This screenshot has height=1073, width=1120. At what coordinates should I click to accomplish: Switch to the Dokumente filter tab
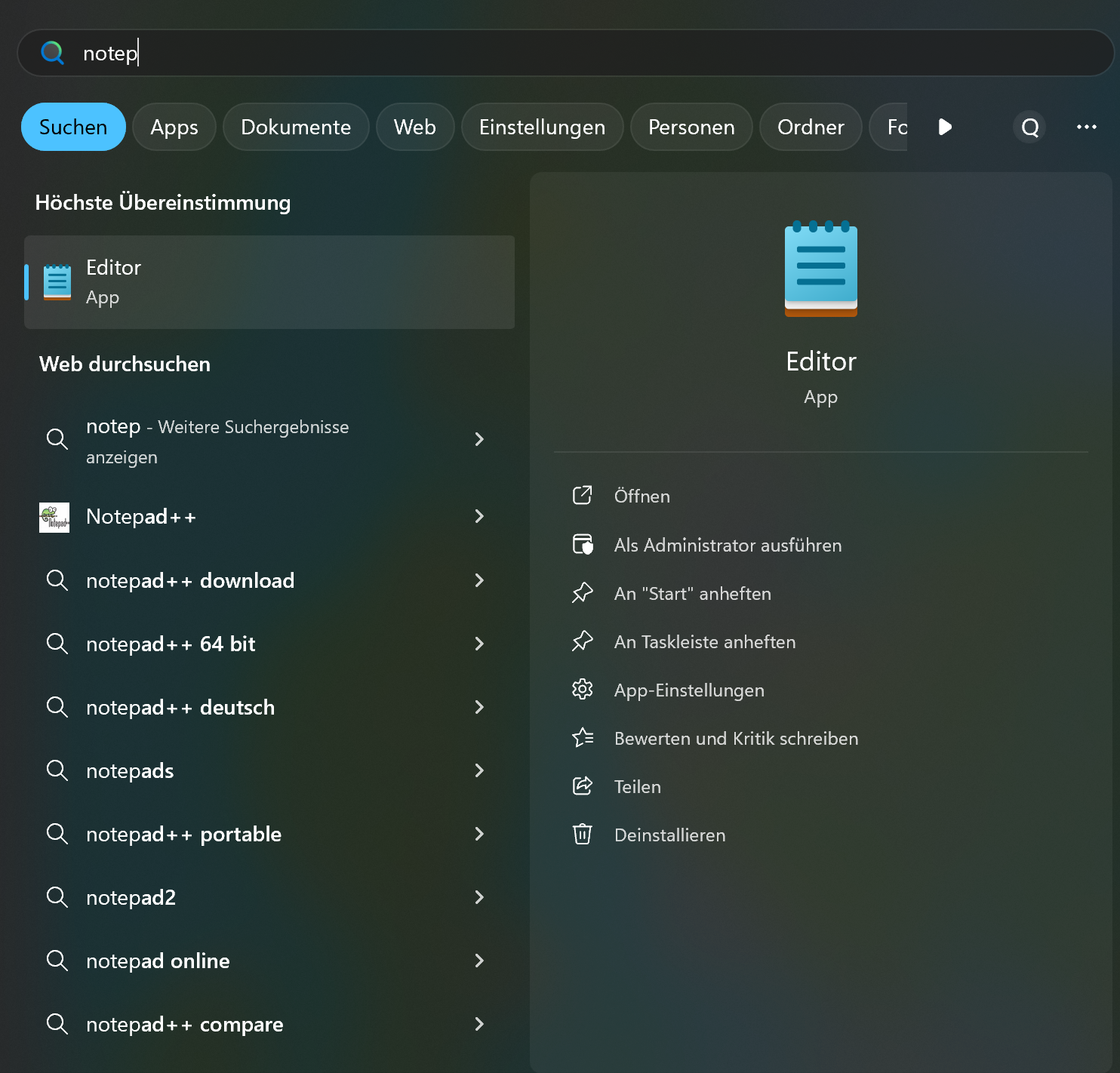[x=296, y=127]
